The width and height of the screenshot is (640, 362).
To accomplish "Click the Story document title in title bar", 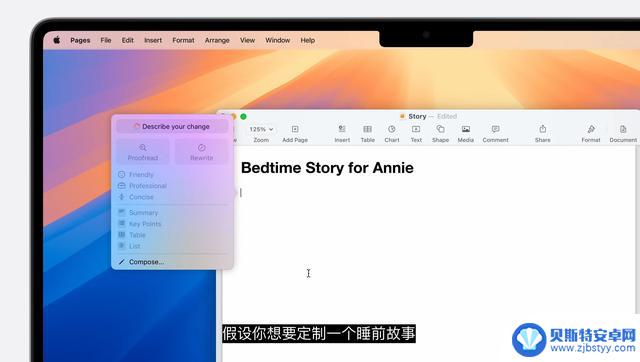I will pyautogui.click(x=417, y=116).
